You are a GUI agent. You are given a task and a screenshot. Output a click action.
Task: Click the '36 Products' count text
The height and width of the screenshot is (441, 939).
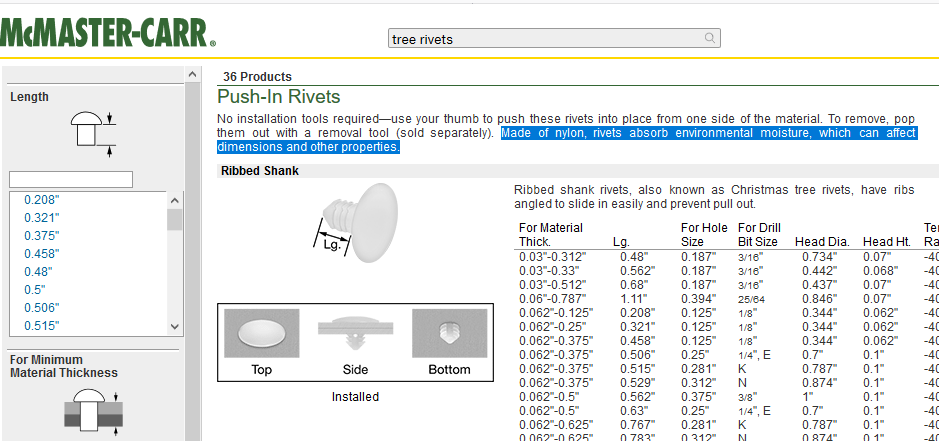pos(258,77)
